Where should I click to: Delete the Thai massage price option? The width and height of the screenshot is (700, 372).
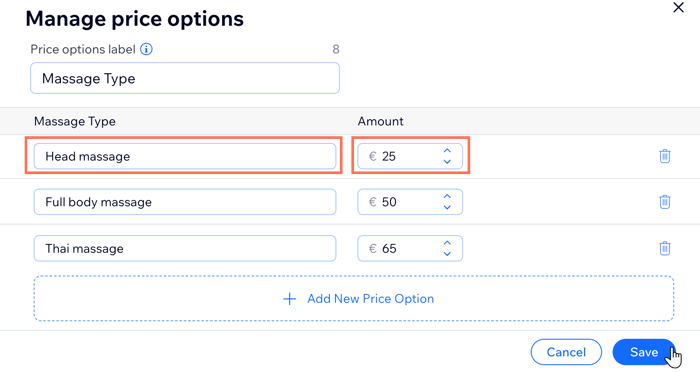tap(665, 248)
